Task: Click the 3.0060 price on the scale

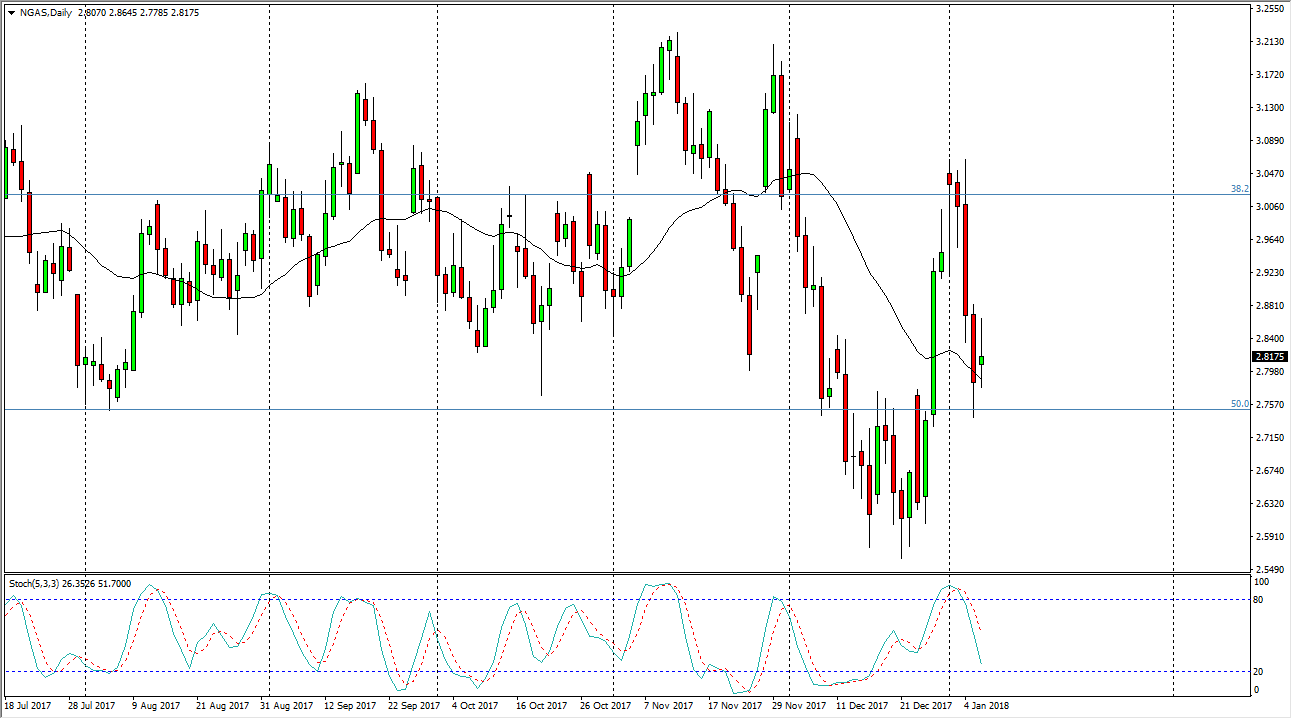Action: click(x=1269, y=207)
